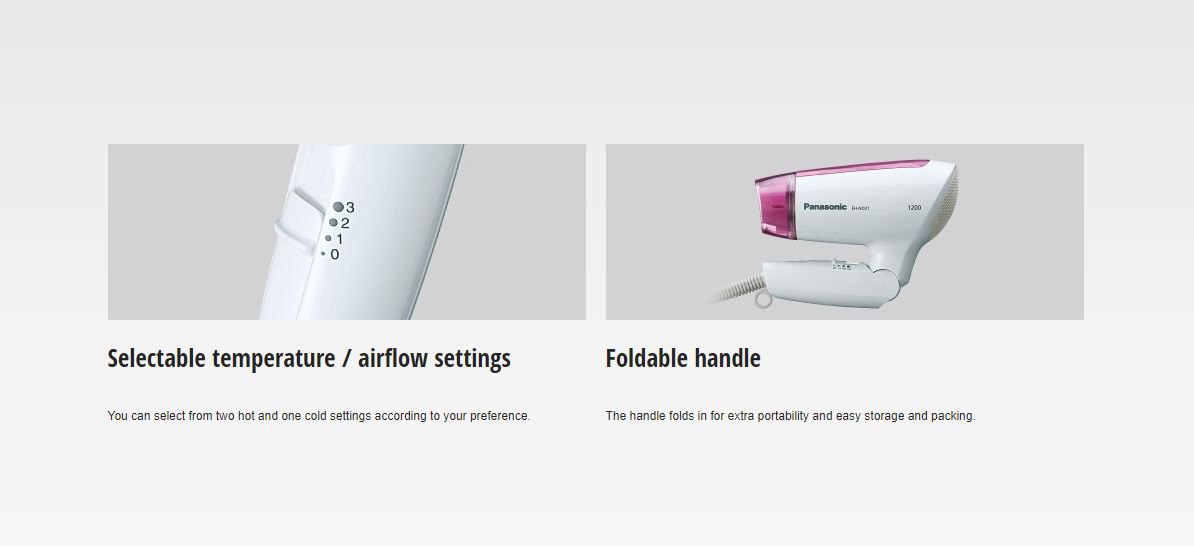Image resolution: width=1194 pixels, height=546 pixels.
Task: Click the Foldable handle heading
Action: tap(683, 359)
